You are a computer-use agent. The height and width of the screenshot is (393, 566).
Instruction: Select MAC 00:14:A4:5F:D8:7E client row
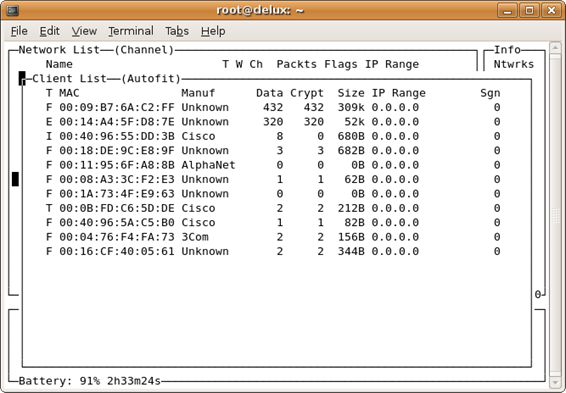[273, 122]
